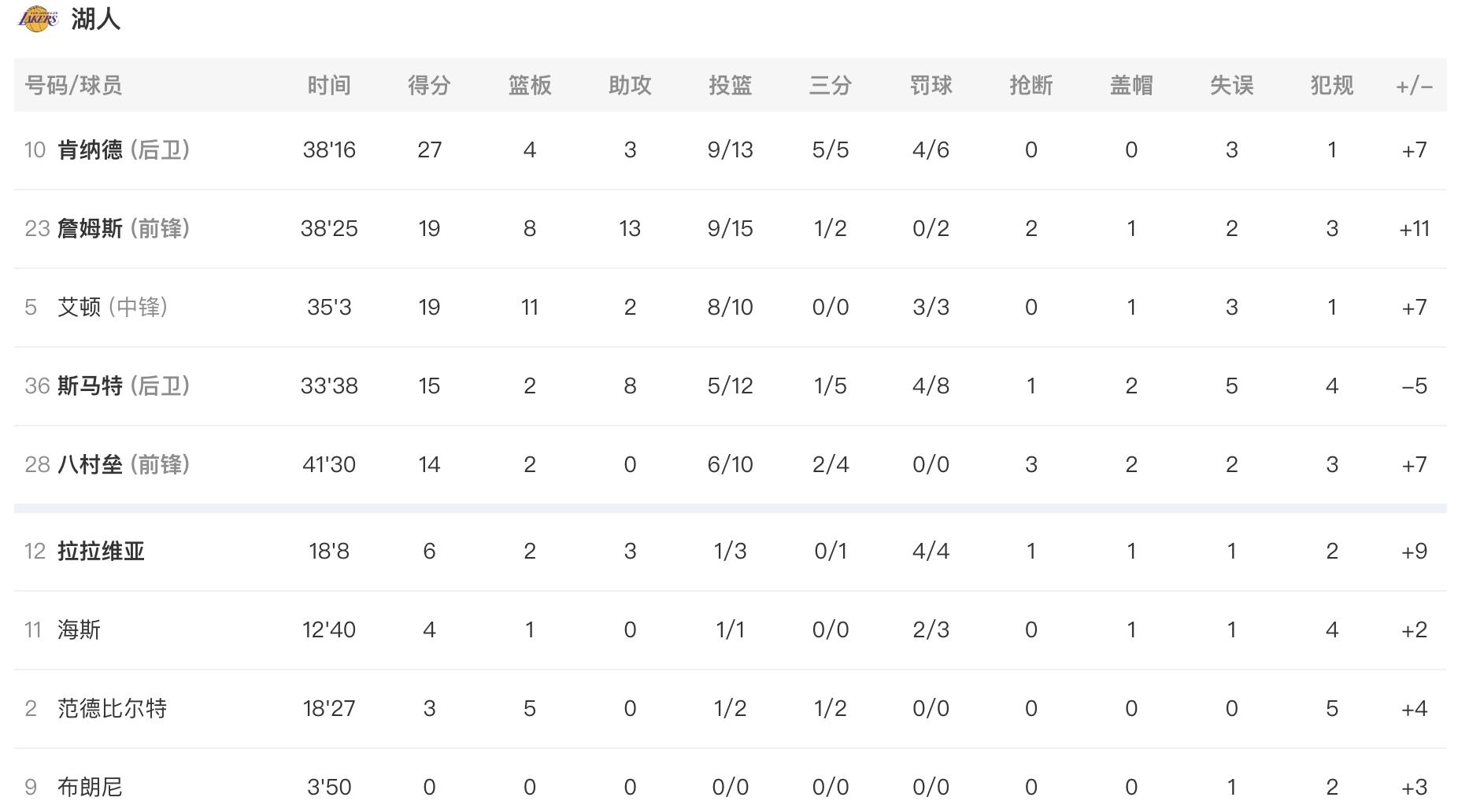Click the 篮板 column header
1458x812 pixels.
(x=529, y=85)
